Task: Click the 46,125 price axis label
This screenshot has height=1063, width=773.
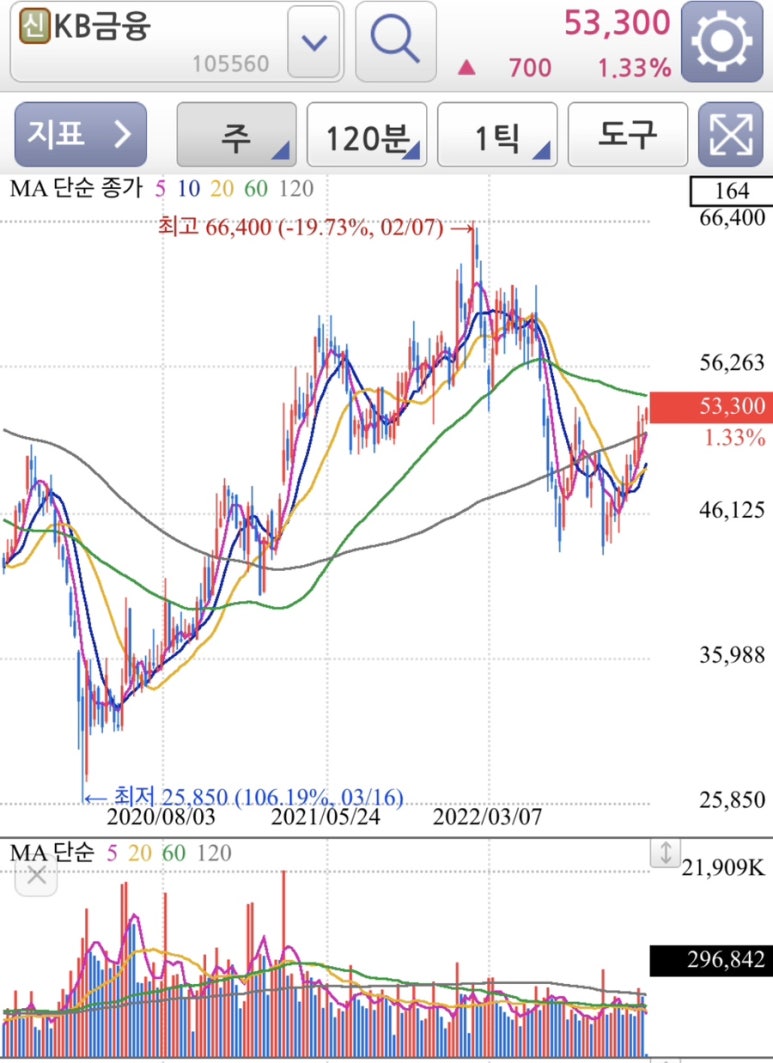Action: tap(732, 509)
